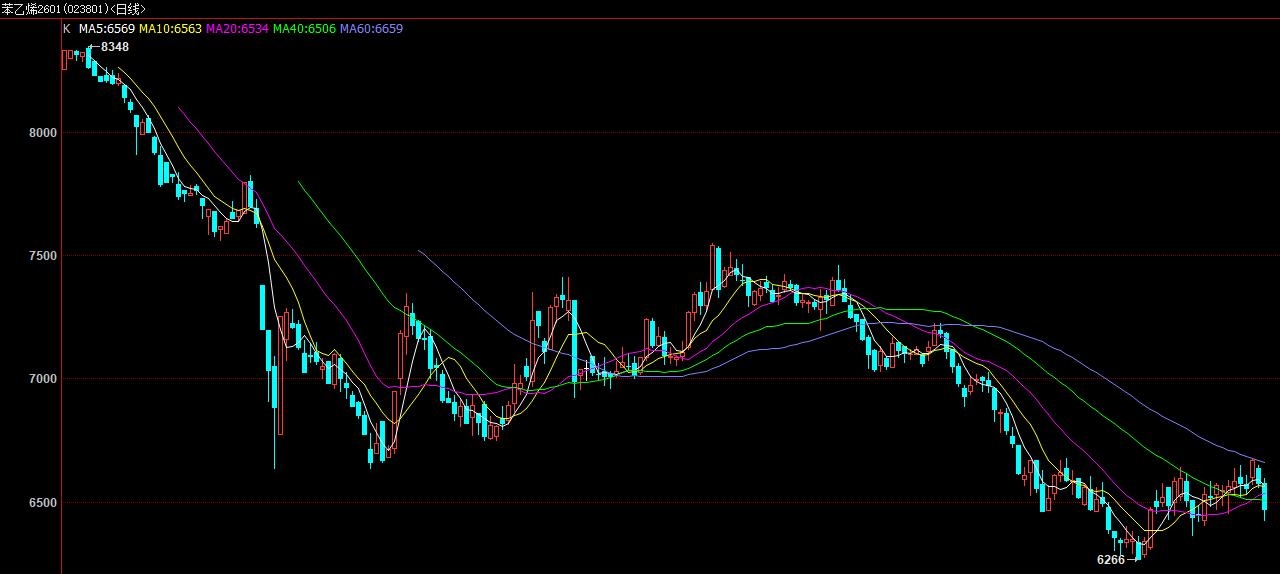This screenshot has width=1280, height=574.
Task: Click the K indicator label
Action: 67,29
